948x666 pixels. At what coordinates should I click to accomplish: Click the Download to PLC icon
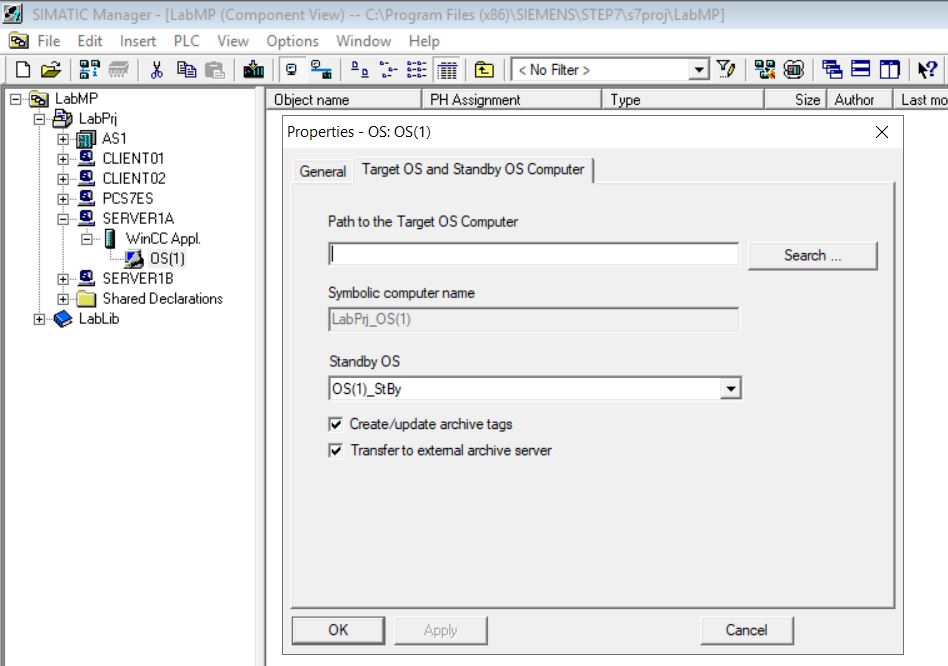pyautogui.click(x=253, y=70)
